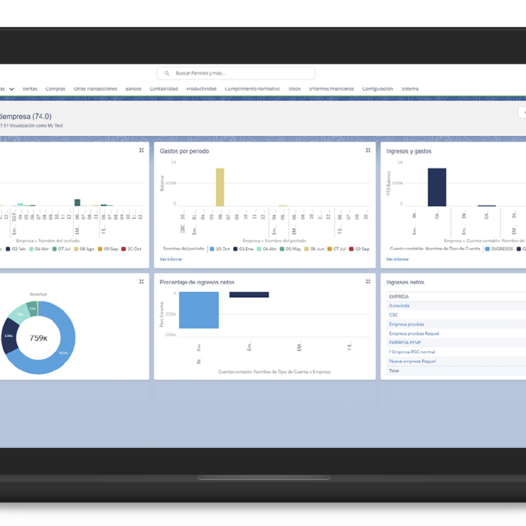Click the Ingresos y gastos panel title
Image resolution: width=526 pixels, height=526 pixels.
tap(409, 151)
